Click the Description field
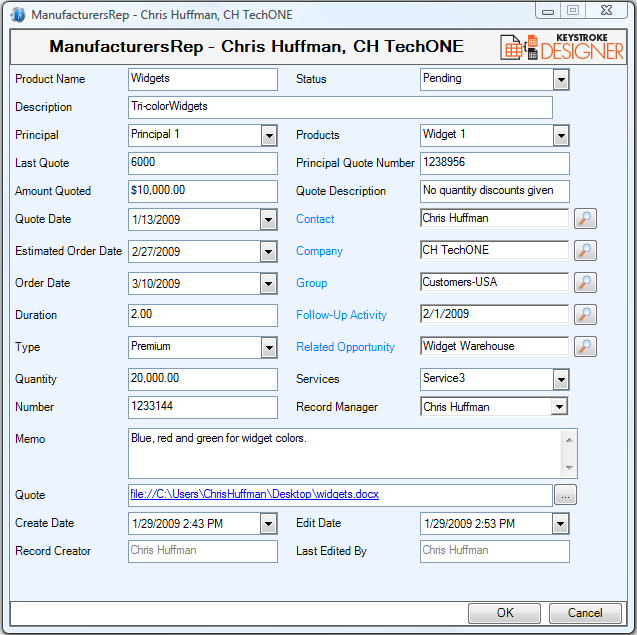Image resolution: width=637 pixels, height=635 pixels. (x=340, y=107)
